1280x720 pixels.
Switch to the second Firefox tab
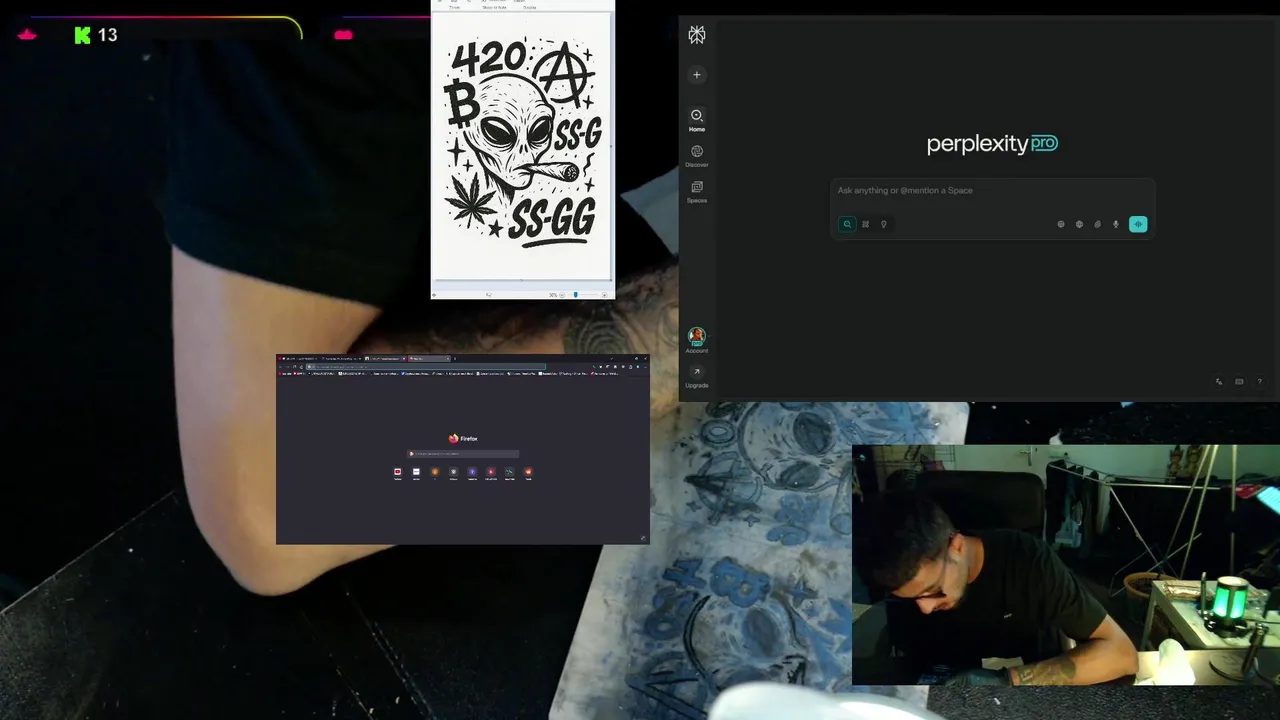coord(342,359)
